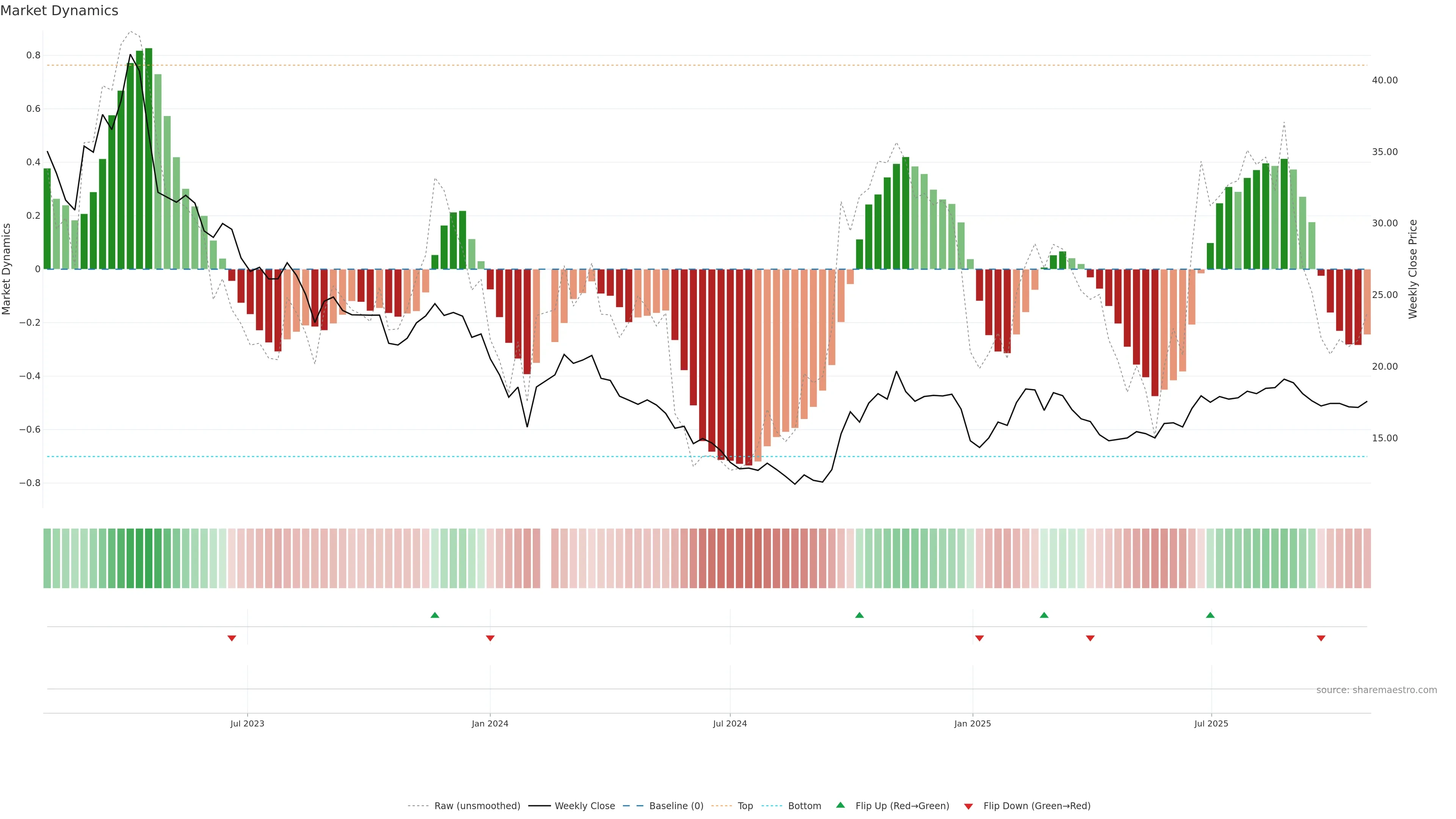The image size is (1456, 819).
Task: Click the Jan 2025 x-axis label
Action: click(x=972, y=723)
